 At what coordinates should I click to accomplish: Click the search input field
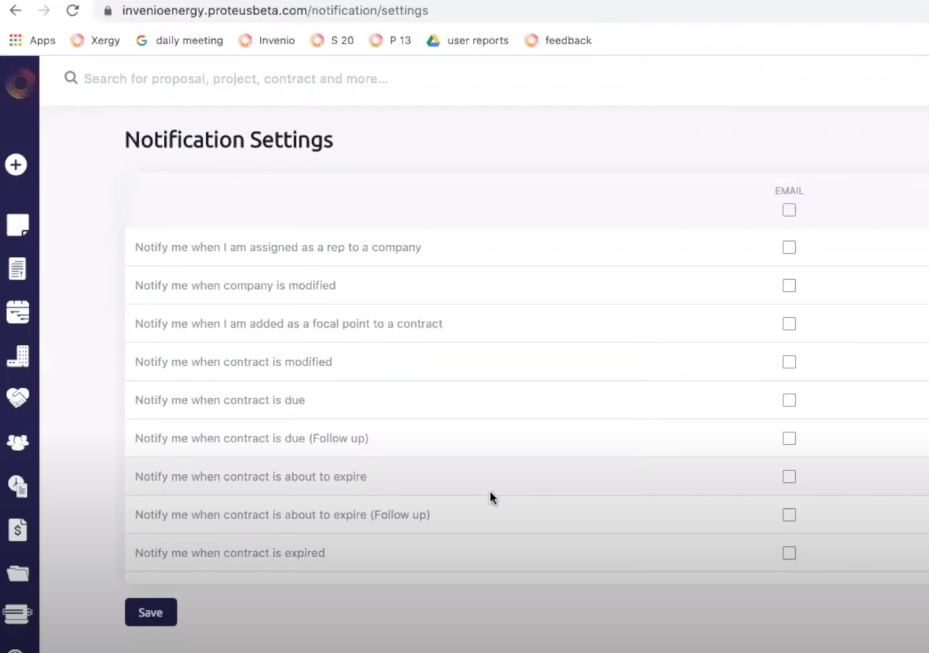(400, 78)
